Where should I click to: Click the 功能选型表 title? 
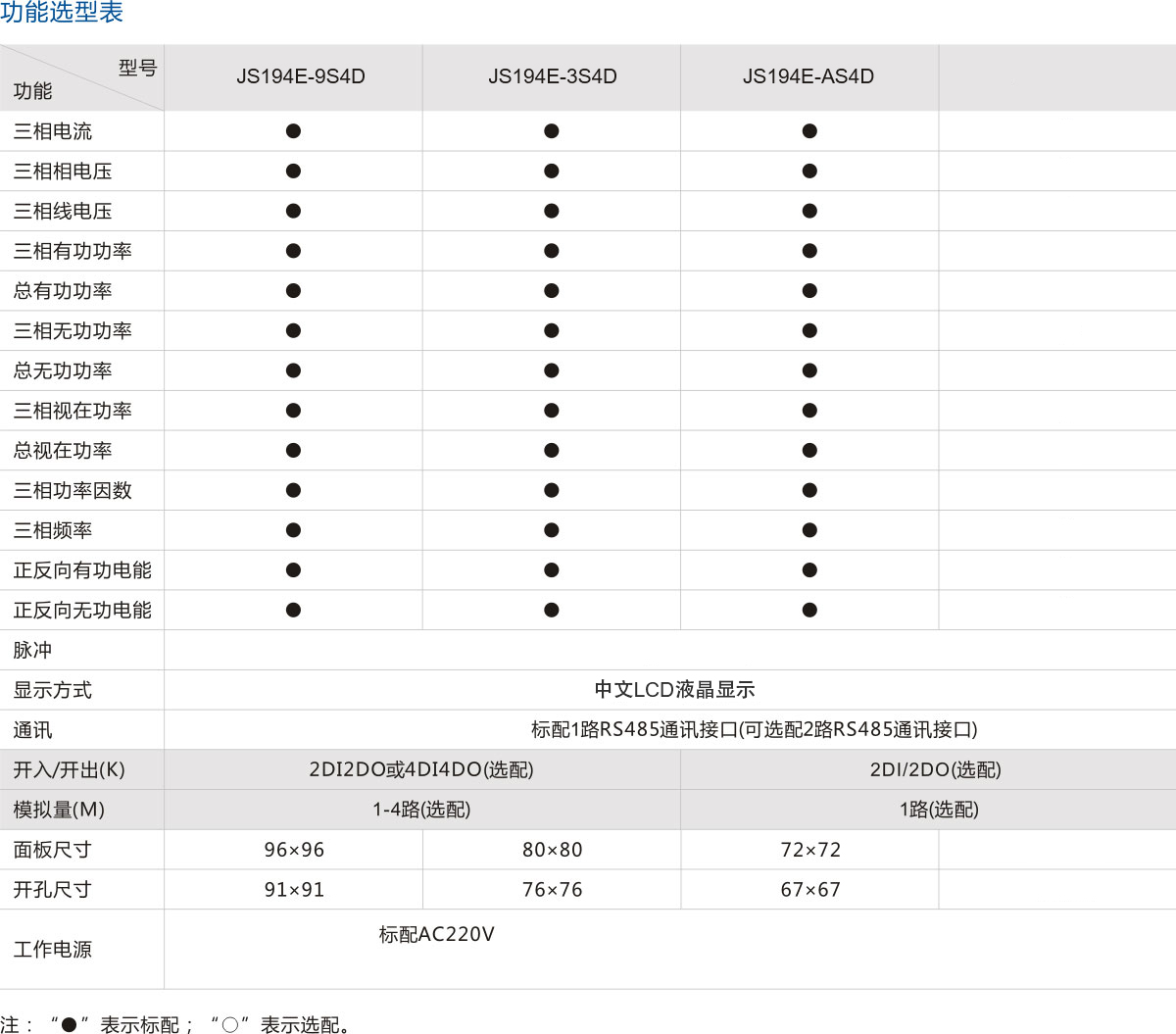62,13
